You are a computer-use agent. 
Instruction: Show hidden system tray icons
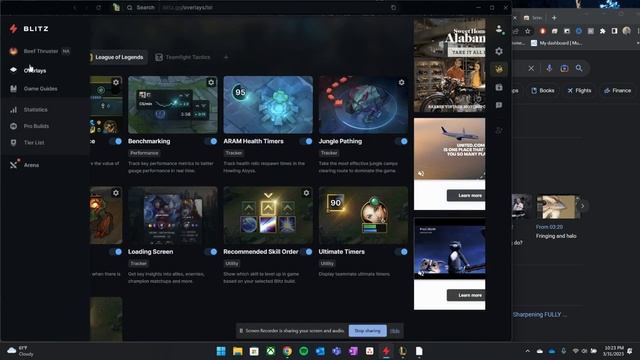pos(527,351)
